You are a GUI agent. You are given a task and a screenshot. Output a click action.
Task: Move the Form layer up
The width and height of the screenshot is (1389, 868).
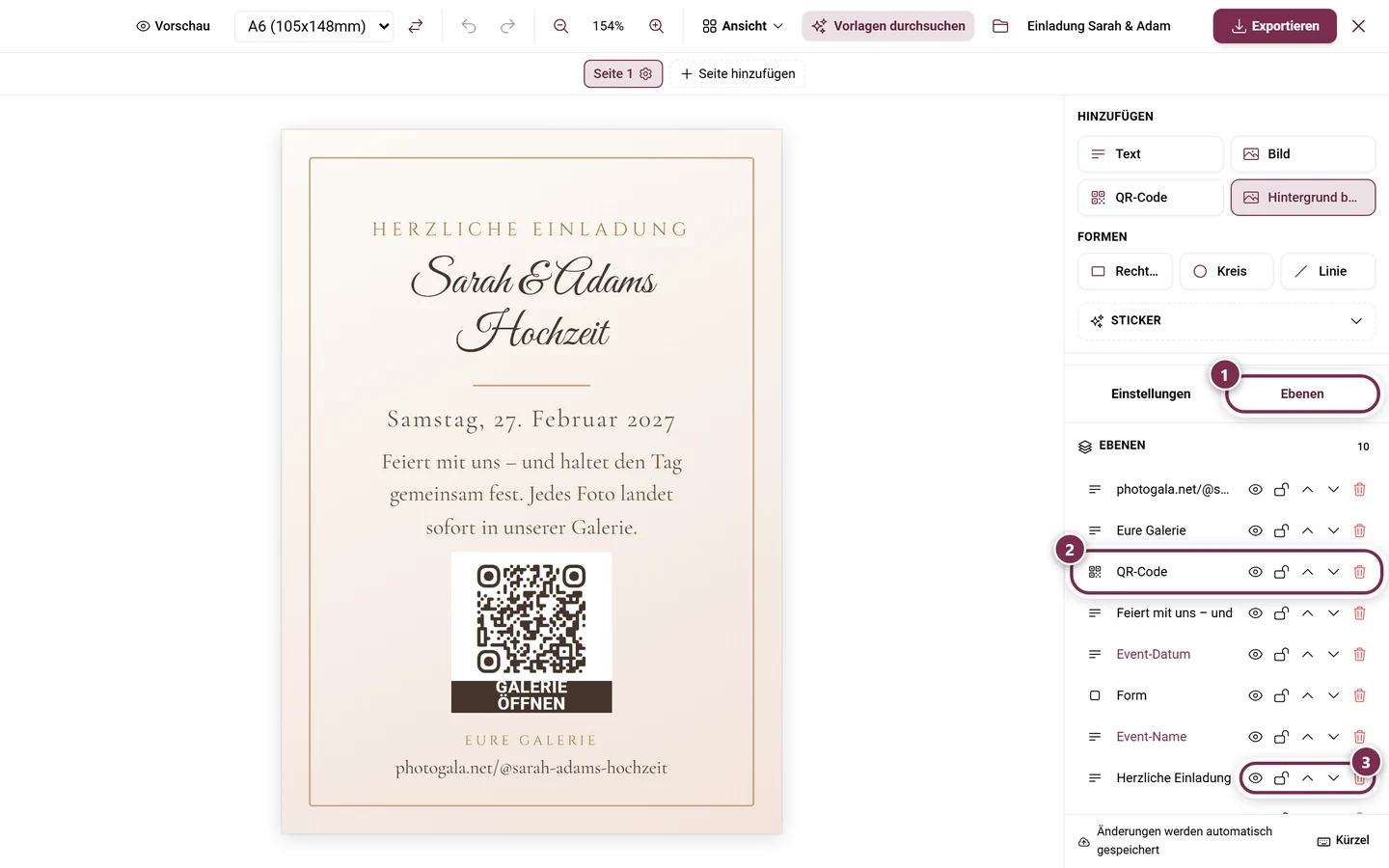click(1307, 695)
